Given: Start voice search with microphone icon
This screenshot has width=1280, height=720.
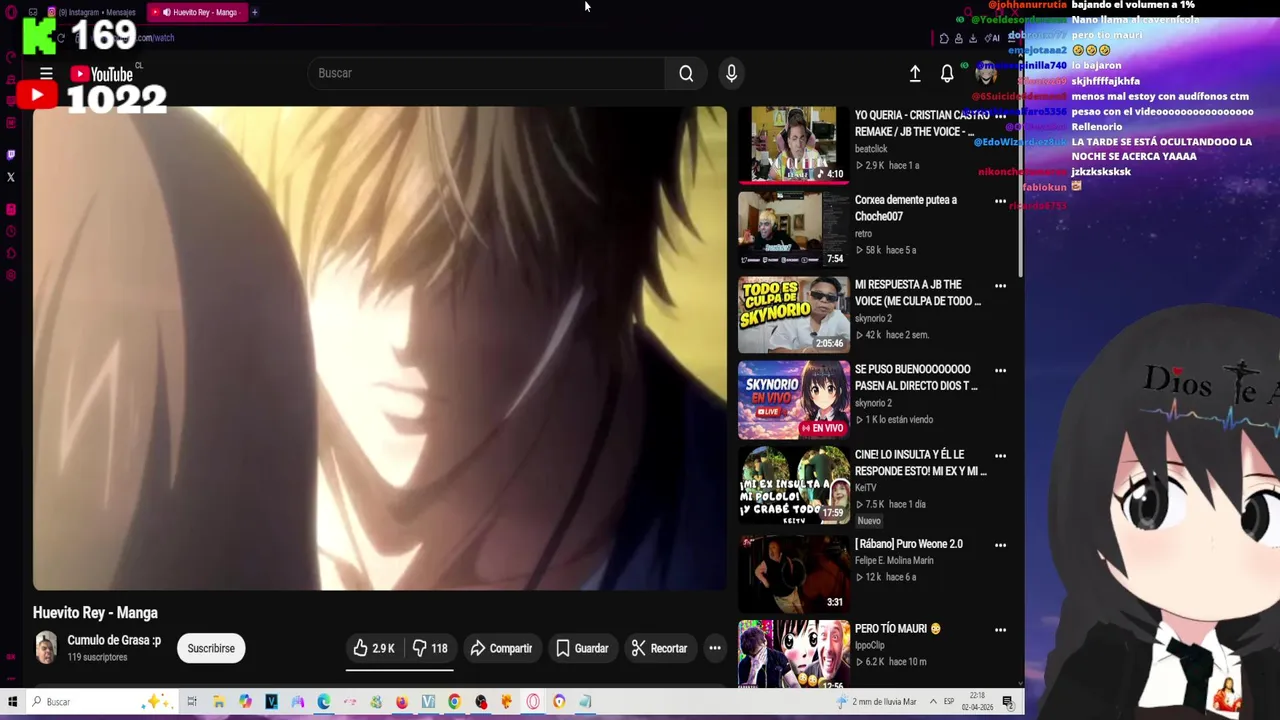Looking at the screenshot, I should pos(731,73).
